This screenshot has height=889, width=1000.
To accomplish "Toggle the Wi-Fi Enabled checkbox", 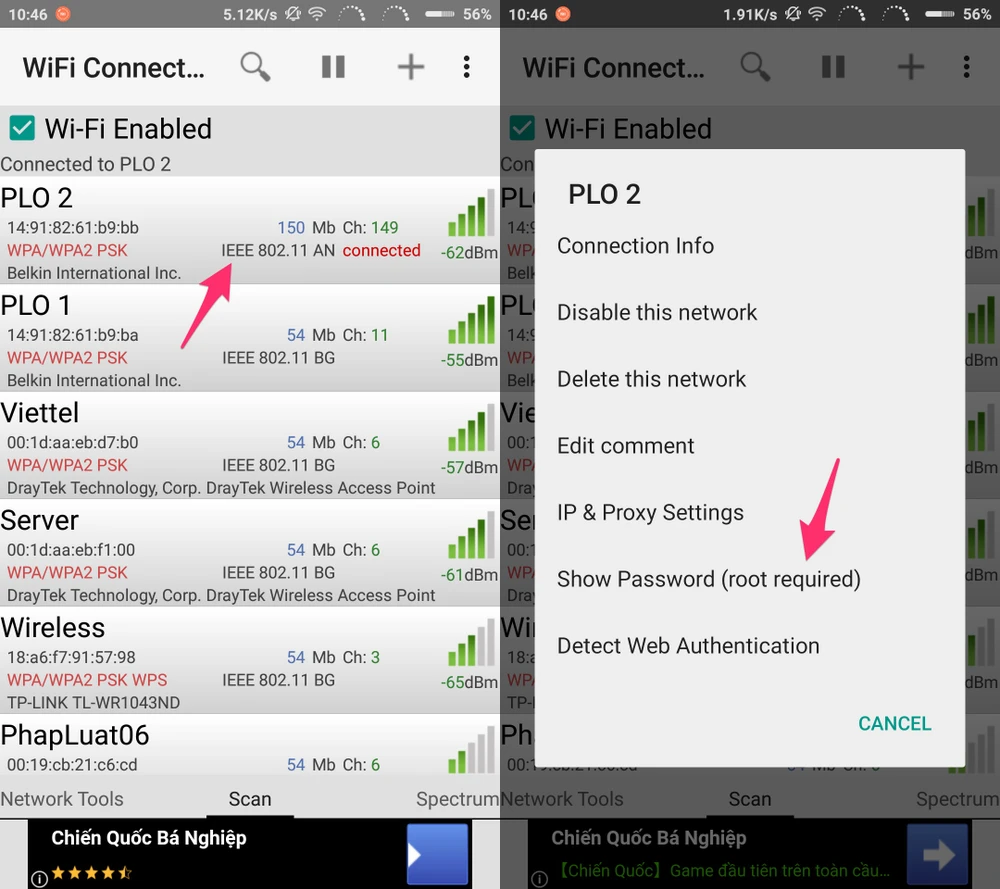I will tap(22, 128).
